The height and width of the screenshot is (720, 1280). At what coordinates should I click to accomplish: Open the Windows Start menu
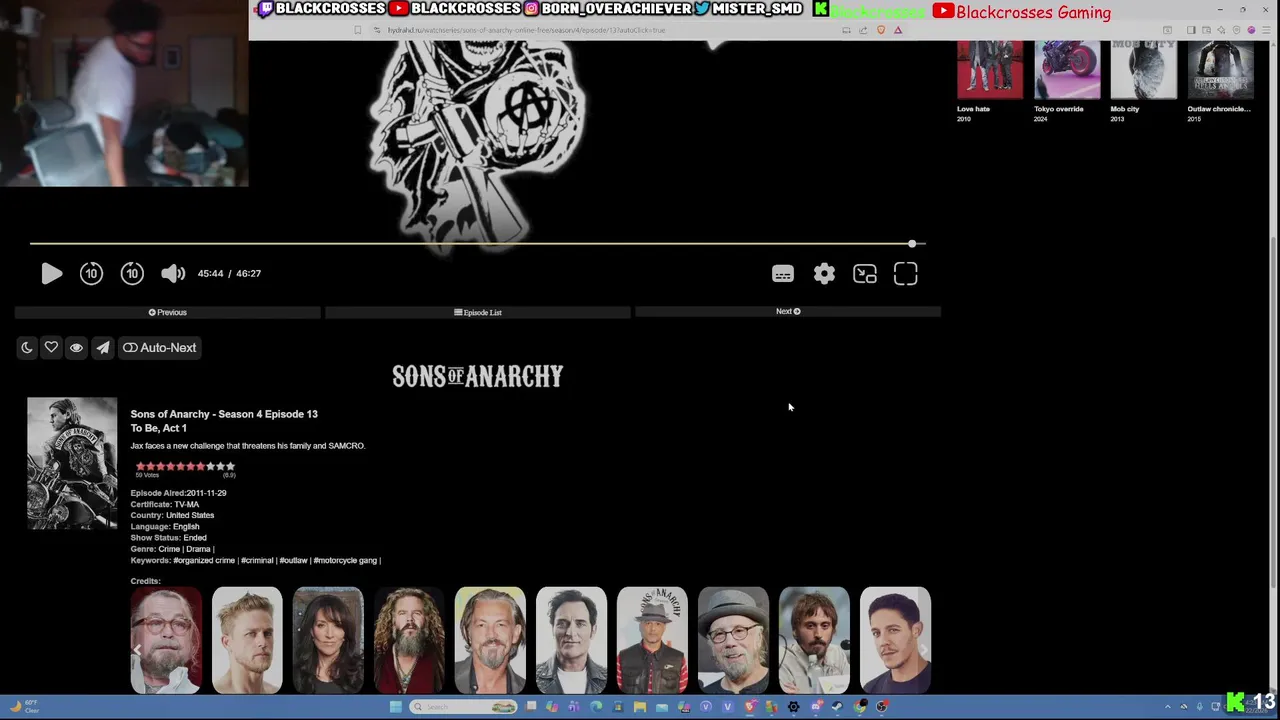point(395,707)
